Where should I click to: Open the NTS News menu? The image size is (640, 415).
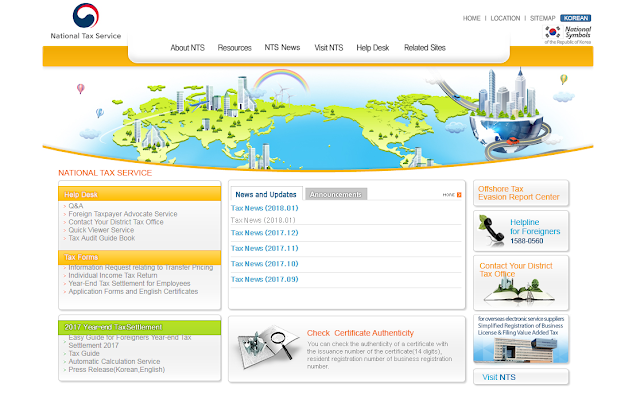282,47
